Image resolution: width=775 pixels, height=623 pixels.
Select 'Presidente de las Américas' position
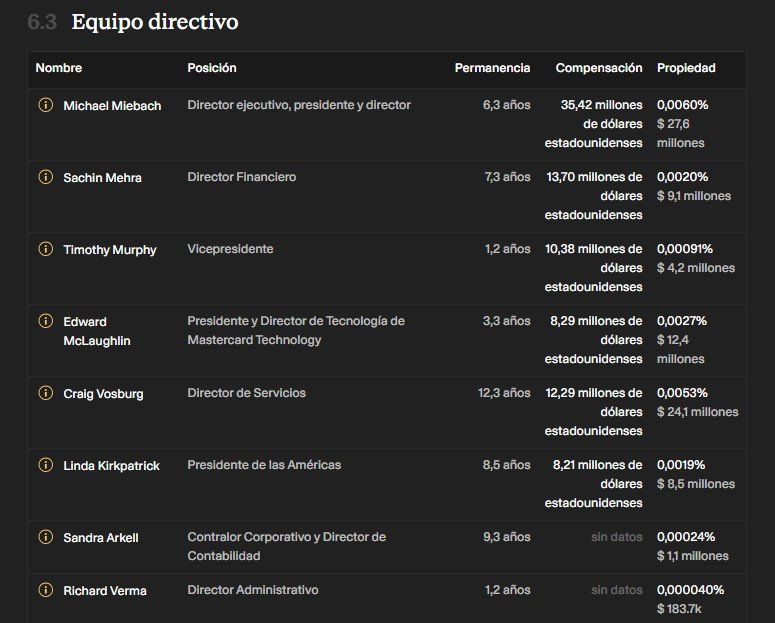pyautogui.click(x=264, y=465)
